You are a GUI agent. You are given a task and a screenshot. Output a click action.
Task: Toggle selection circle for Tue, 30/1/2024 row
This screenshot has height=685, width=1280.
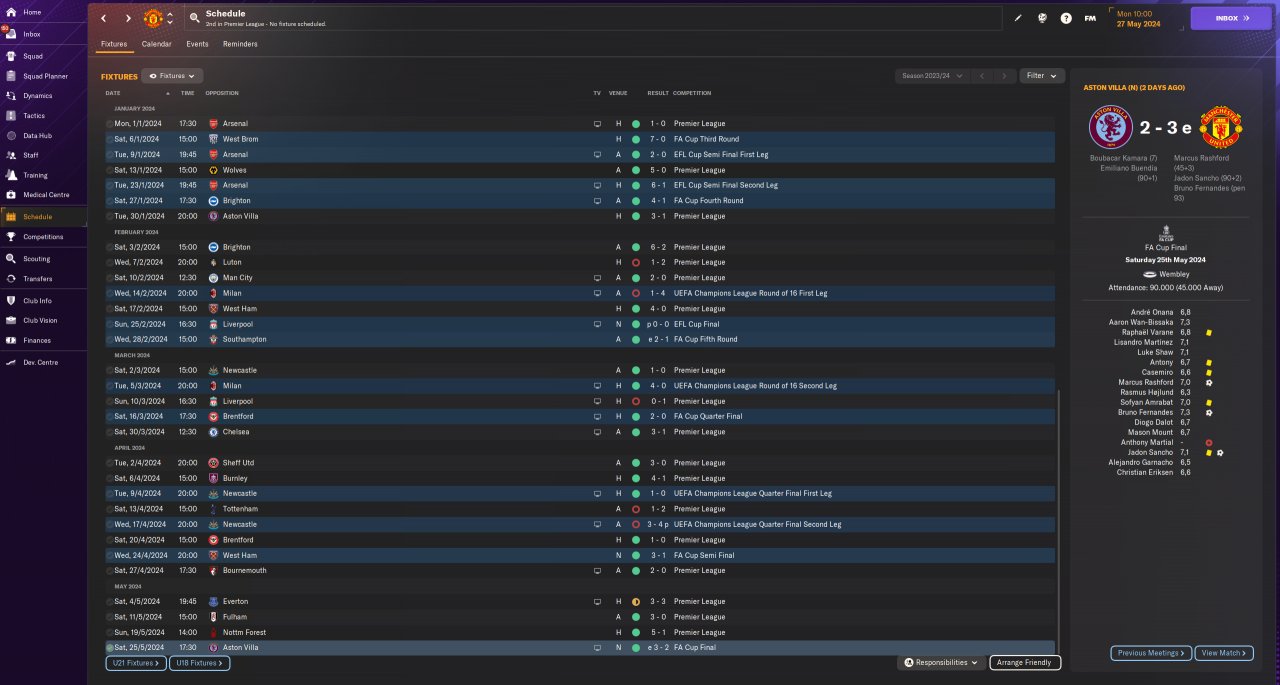coord(109,216)
